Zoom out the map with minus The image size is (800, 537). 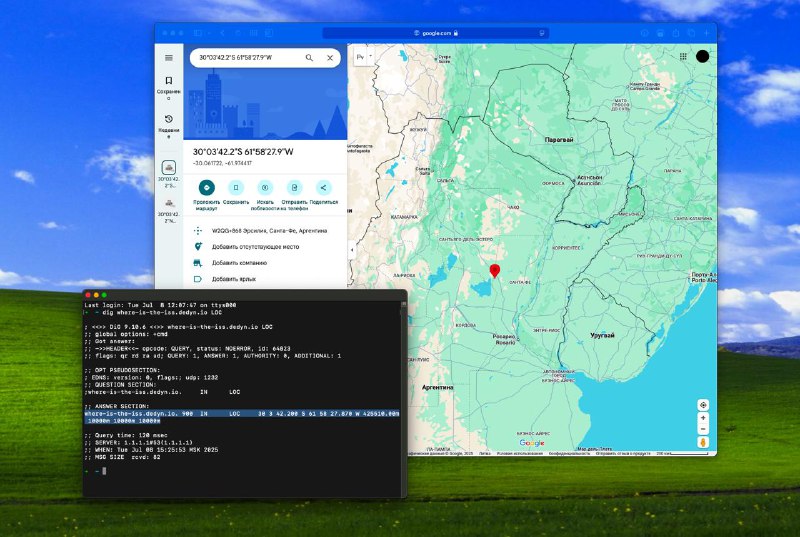pyautogui.click(x=703, y=429)
